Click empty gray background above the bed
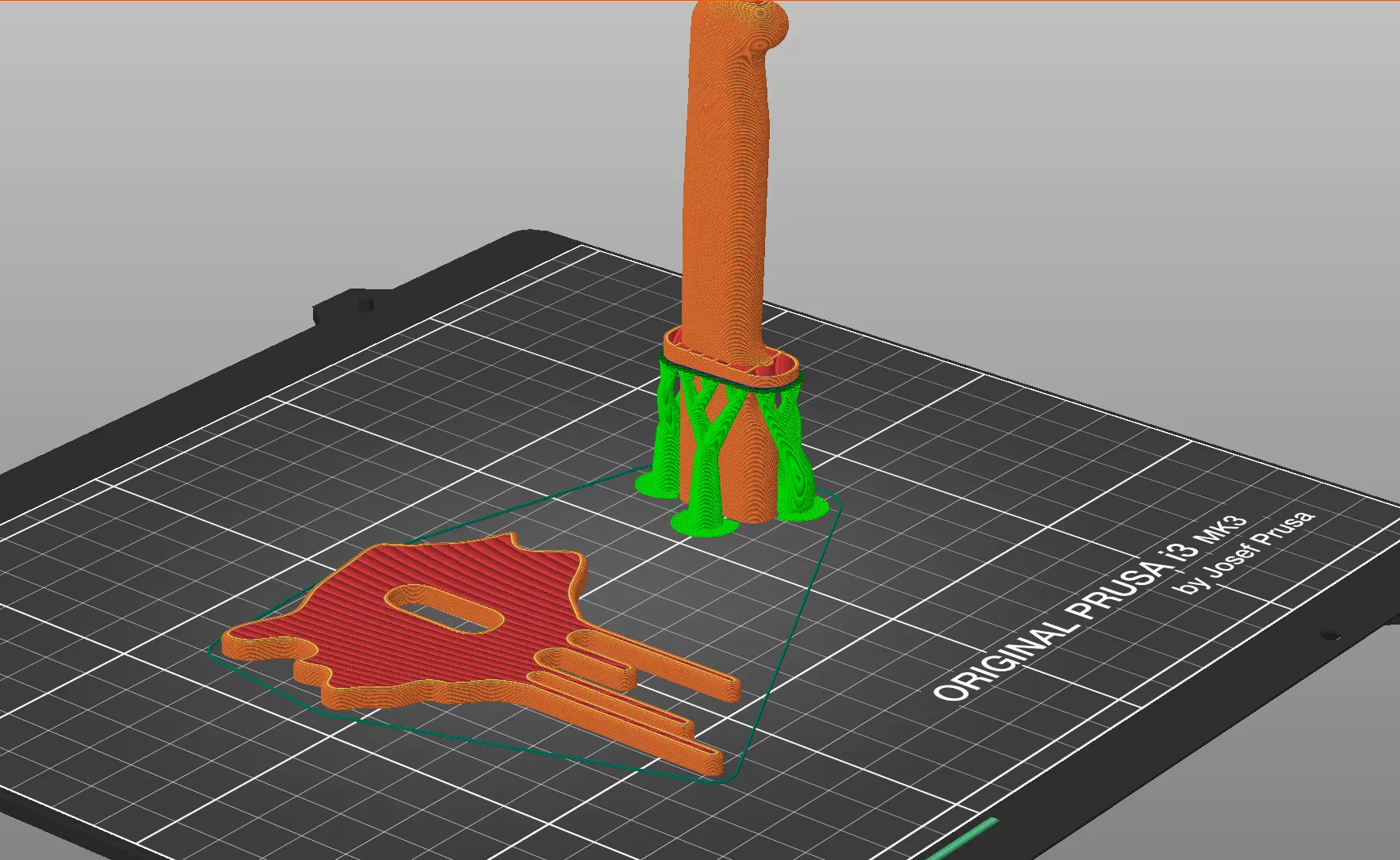This screenshot has width=1400, height=860. click(317, 119)
